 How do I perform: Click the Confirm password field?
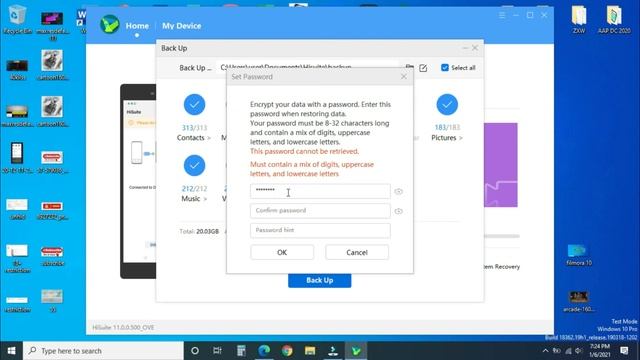320,211
